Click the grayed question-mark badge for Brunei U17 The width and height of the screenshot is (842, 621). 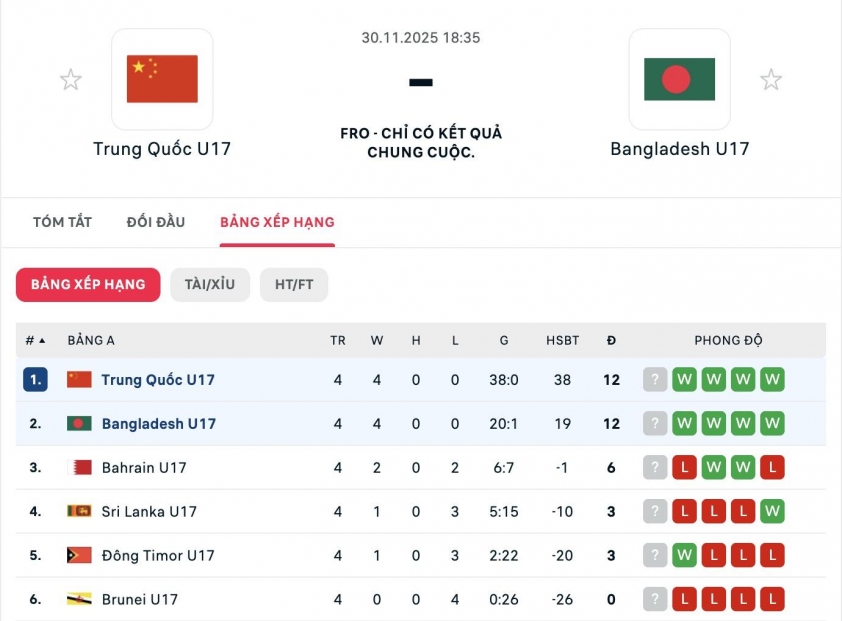click(655, 599)
